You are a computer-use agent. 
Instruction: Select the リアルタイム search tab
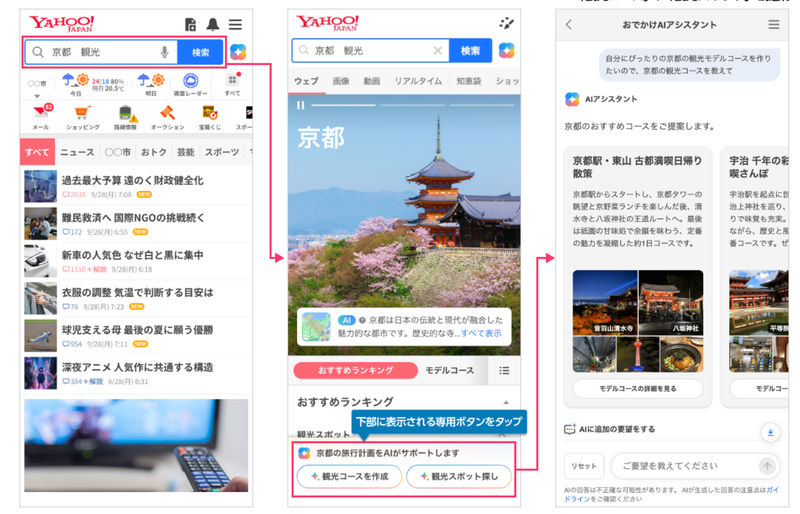[418, 81]
